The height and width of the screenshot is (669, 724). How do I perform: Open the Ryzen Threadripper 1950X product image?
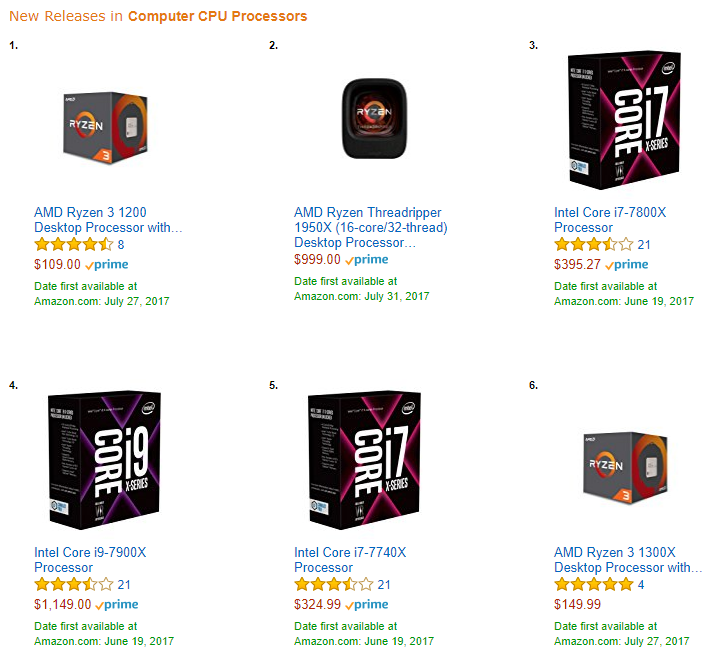(374, 119)
